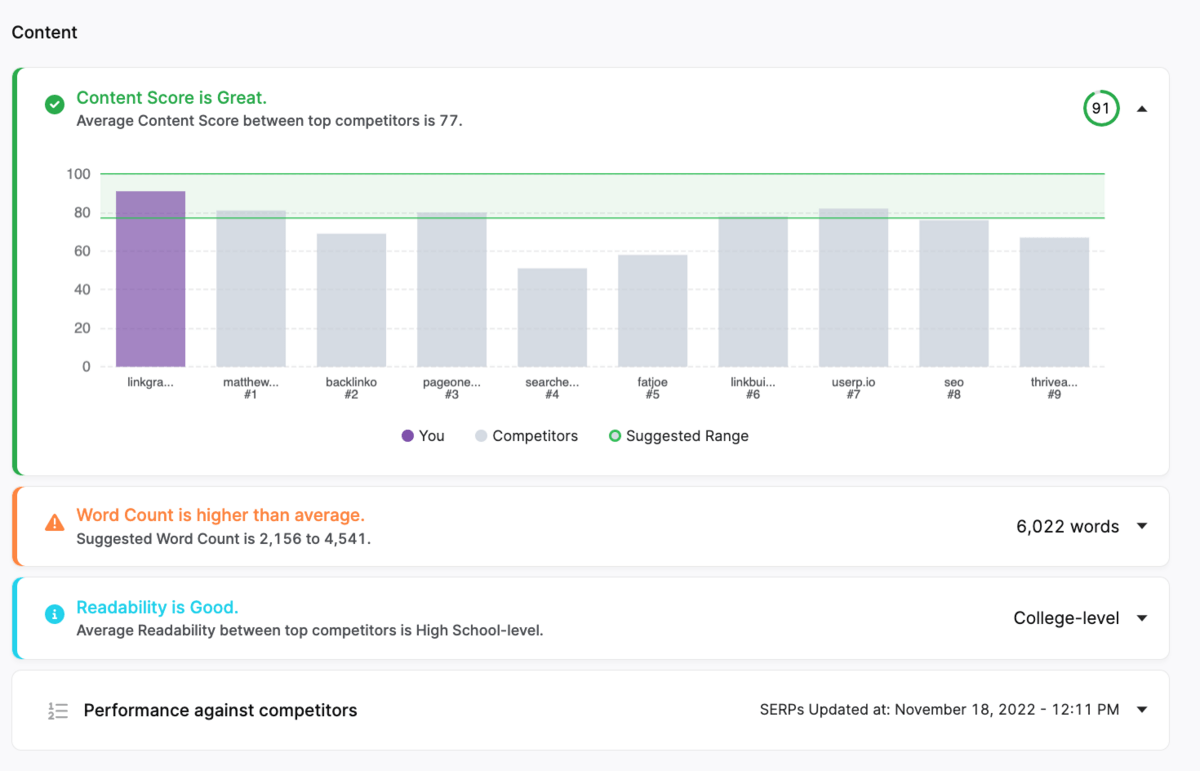Image resolution: width=1200 pixels, height=771 pixels.
Task: Click Word Count is higher than average
Action: pos(220,516)
